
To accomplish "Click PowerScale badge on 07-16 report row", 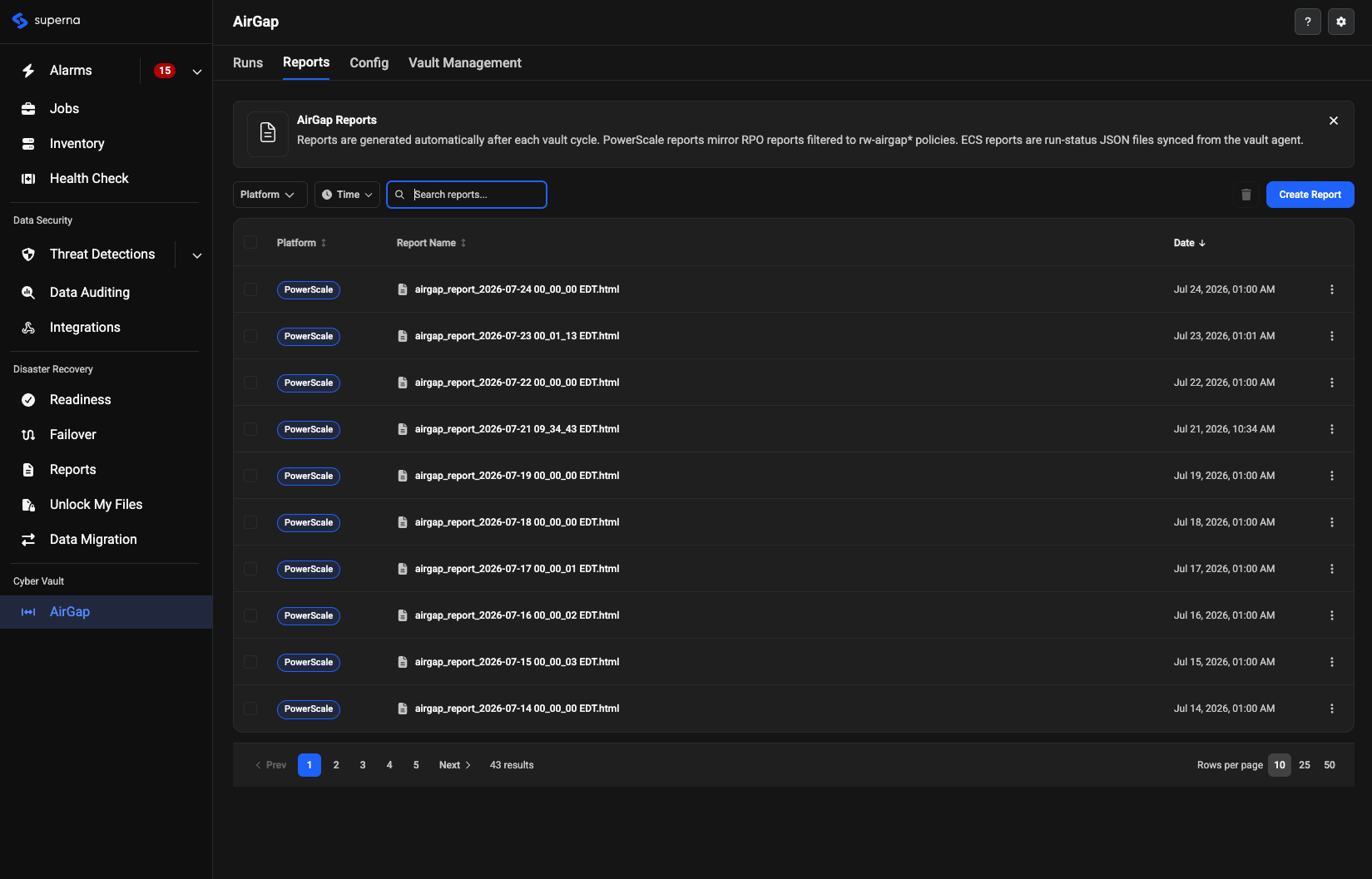I will [x=309, y=616].
